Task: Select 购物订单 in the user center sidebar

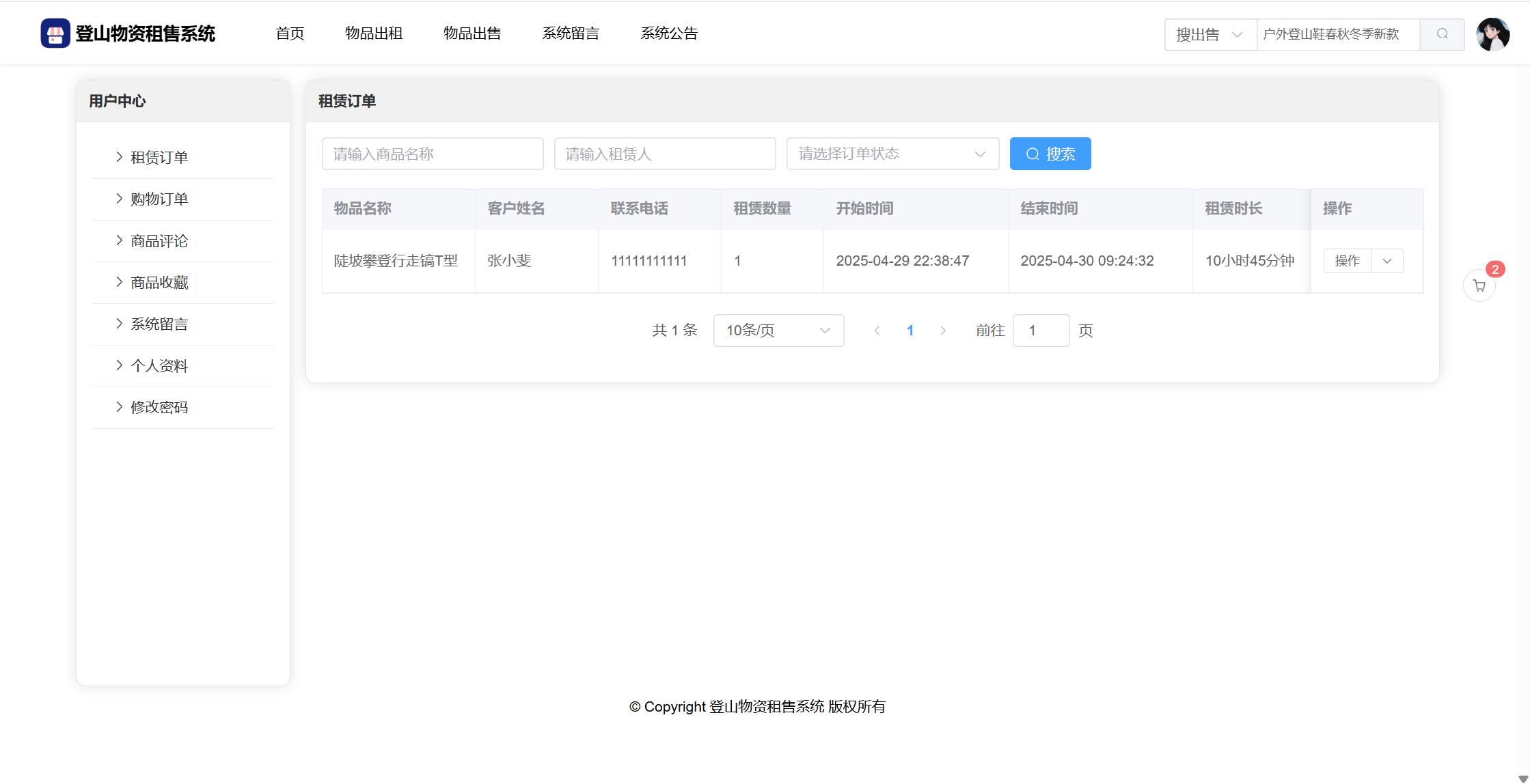Action: (159, 199)
